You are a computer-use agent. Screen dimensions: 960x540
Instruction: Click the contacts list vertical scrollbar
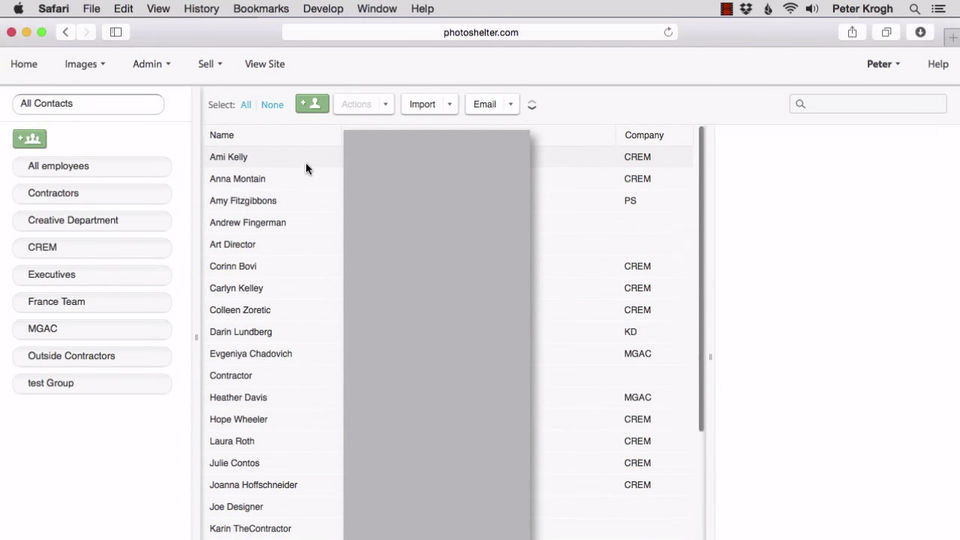[x=701, y=279]
